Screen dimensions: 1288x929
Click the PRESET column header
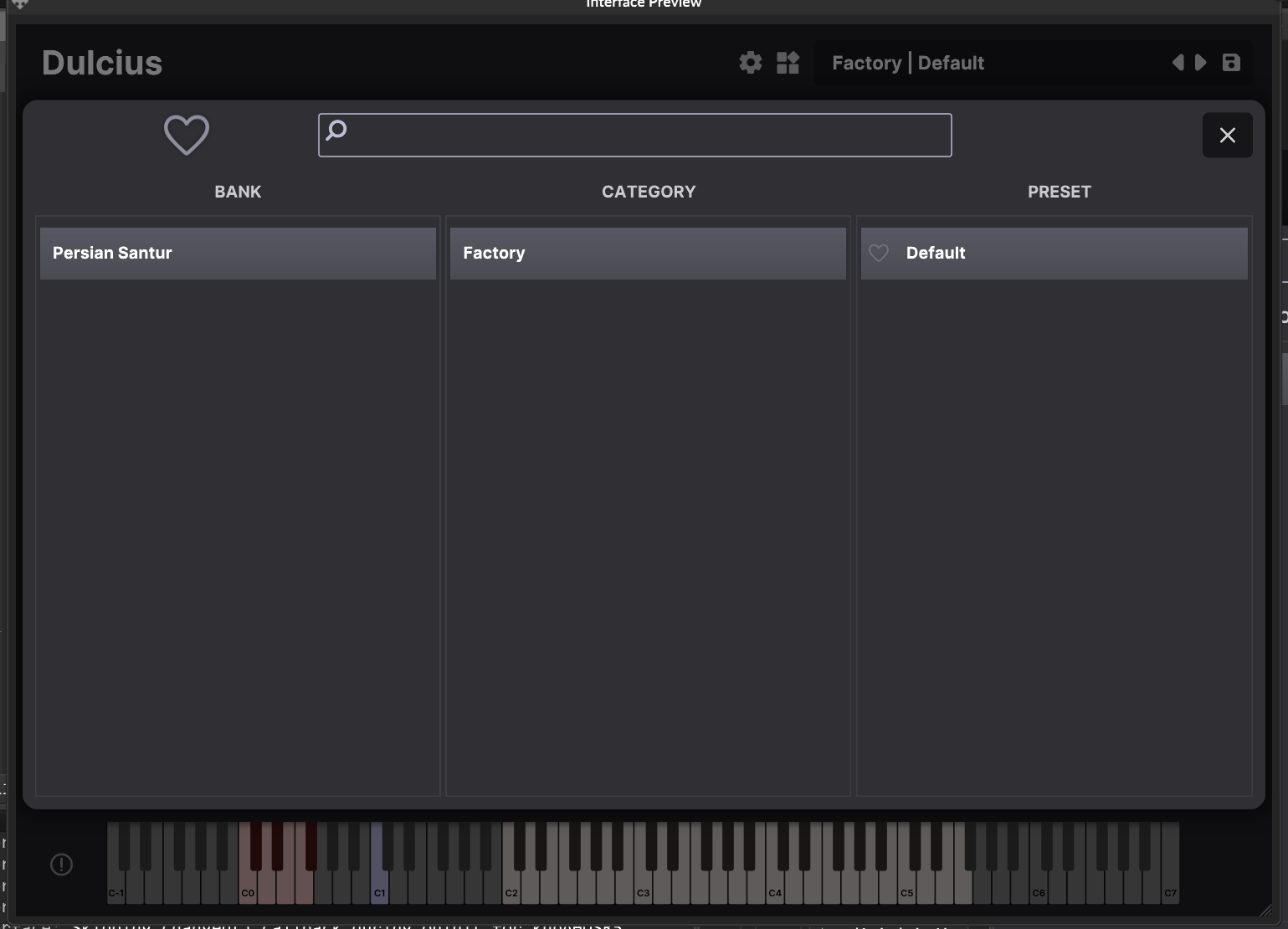pyautogui.click(x=1060, y=192)
